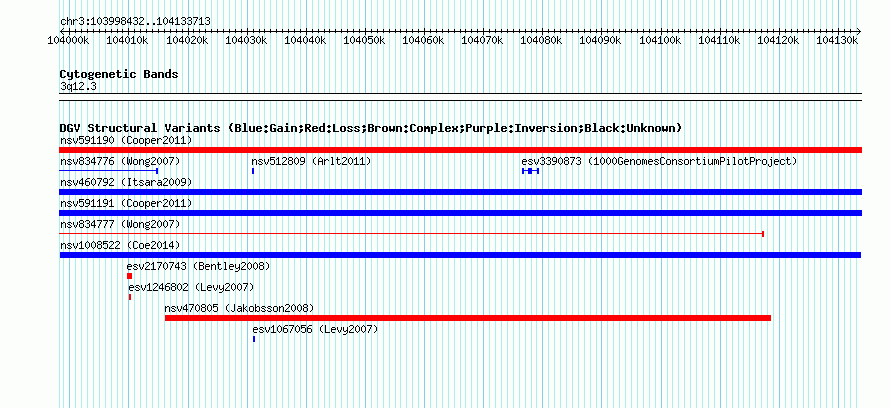Click the 3q12.3 band label
Image resolution: width=890 pixels, height=408 pixels.
(x=78, y=86)
